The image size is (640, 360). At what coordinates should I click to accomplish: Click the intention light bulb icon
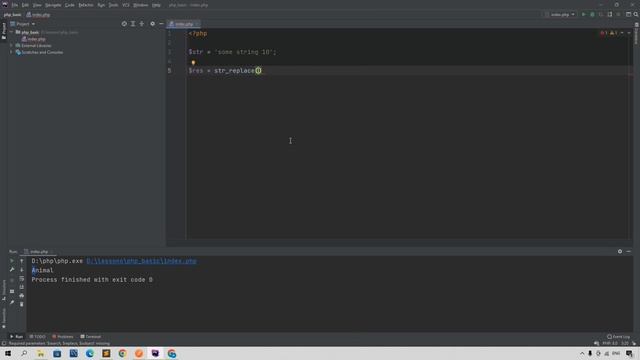(193, 62)
